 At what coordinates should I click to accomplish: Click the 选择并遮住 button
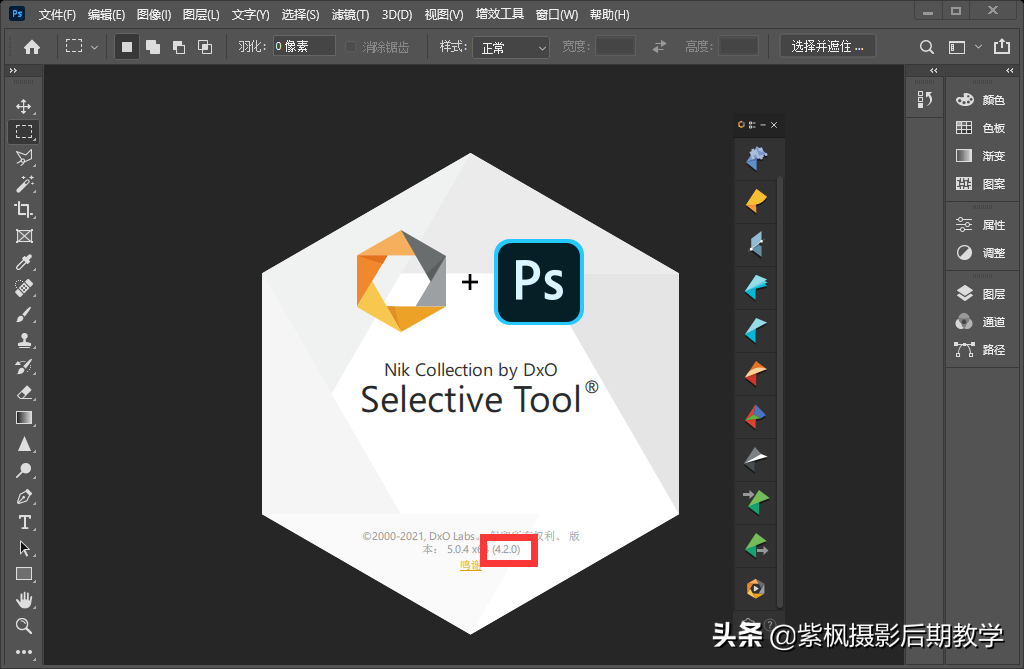827,47
